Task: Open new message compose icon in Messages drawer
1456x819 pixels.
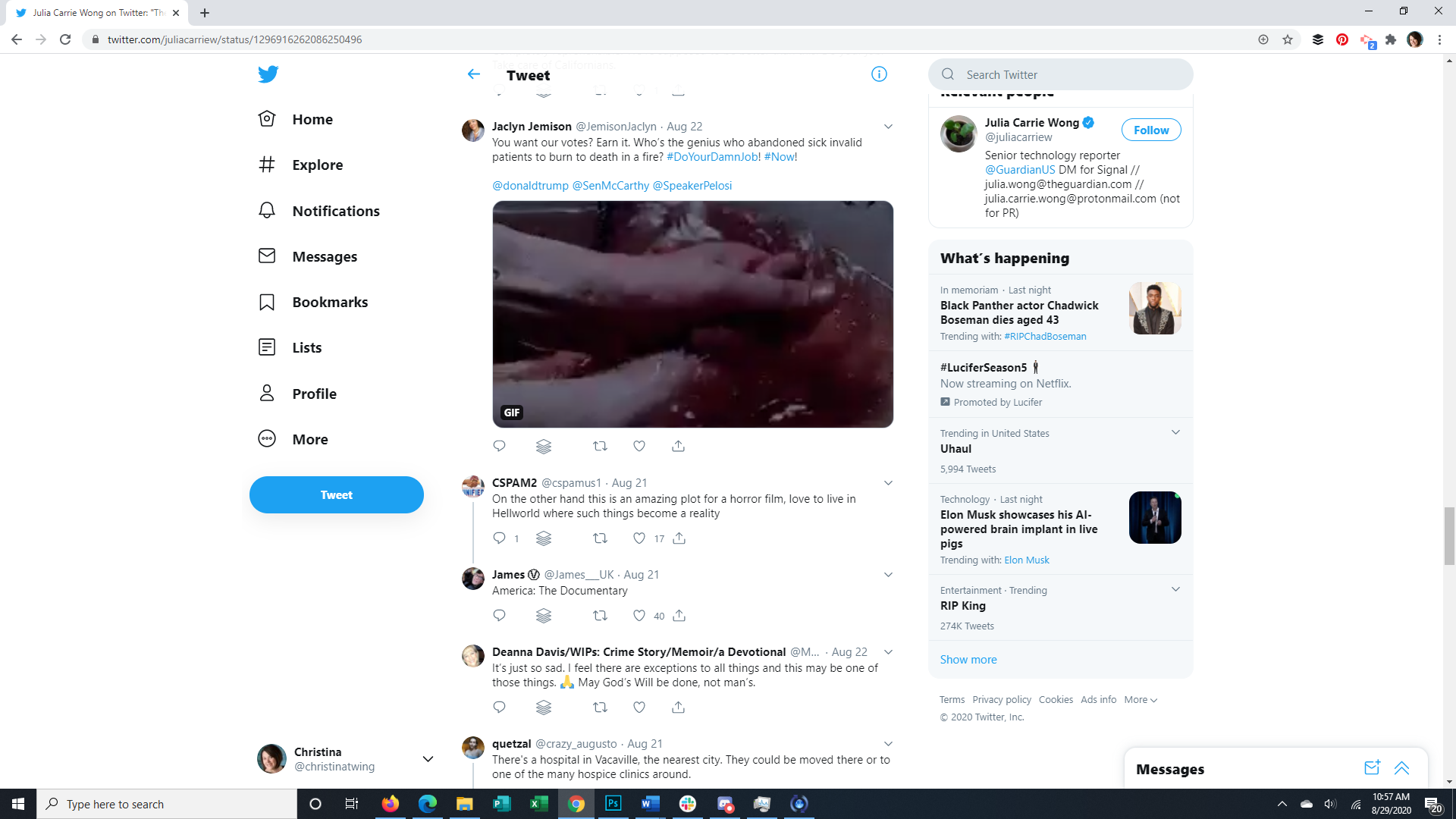Action: click(x=1371, y=768)
